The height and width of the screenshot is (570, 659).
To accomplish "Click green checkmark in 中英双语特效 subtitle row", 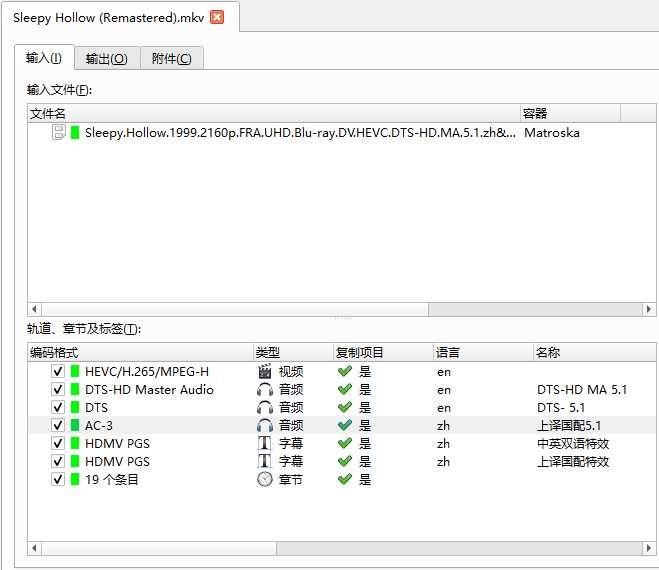I will [345, 443].
